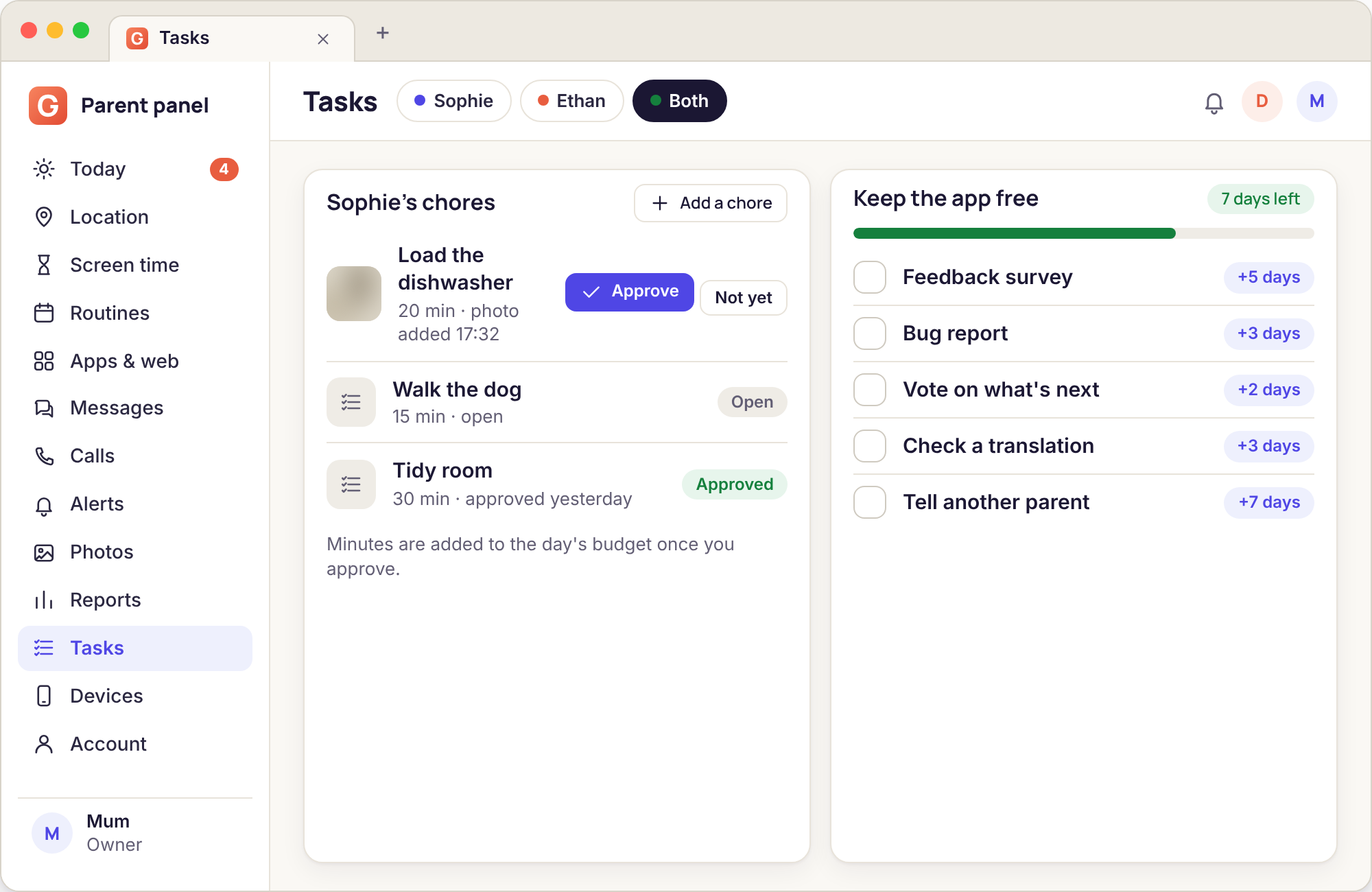Viewport: 1372px width, 892px height.
Task: Tick the Vote on what's next checkbox
Action: click(870, 390)
